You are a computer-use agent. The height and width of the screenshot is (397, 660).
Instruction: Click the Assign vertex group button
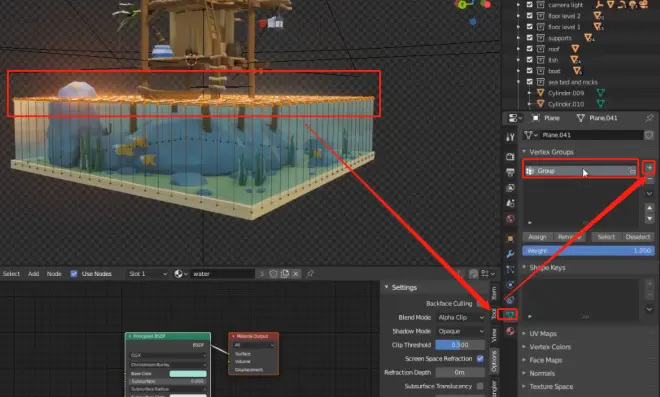point(538,237)
